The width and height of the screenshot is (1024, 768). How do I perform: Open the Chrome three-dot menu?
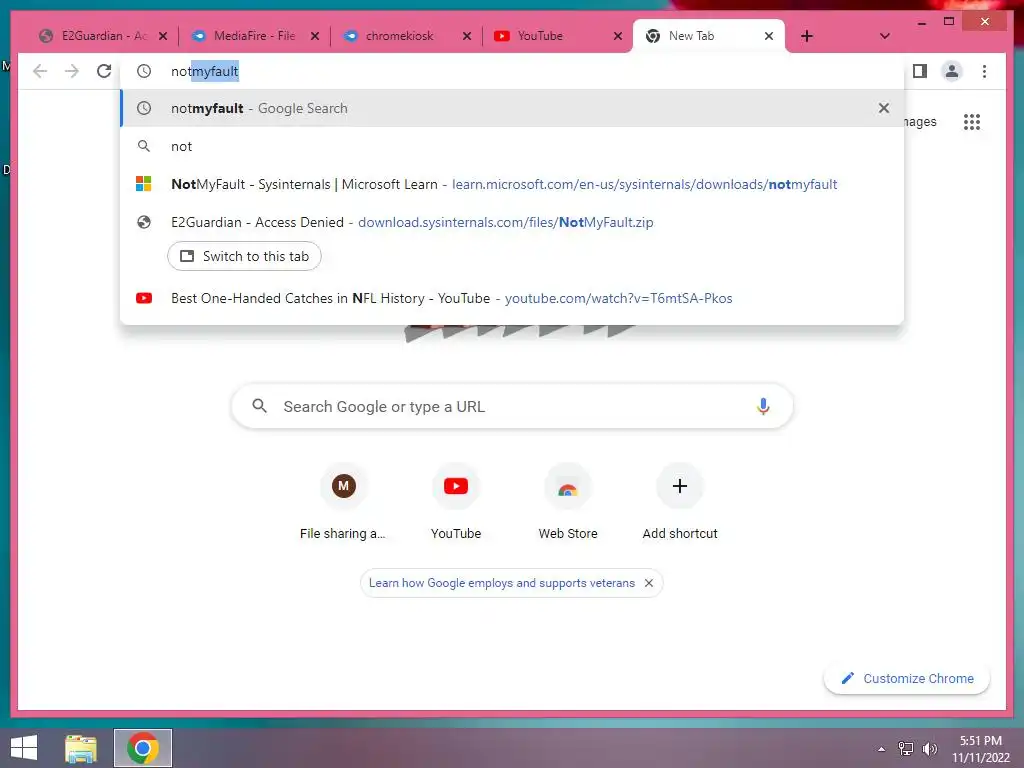984,71
